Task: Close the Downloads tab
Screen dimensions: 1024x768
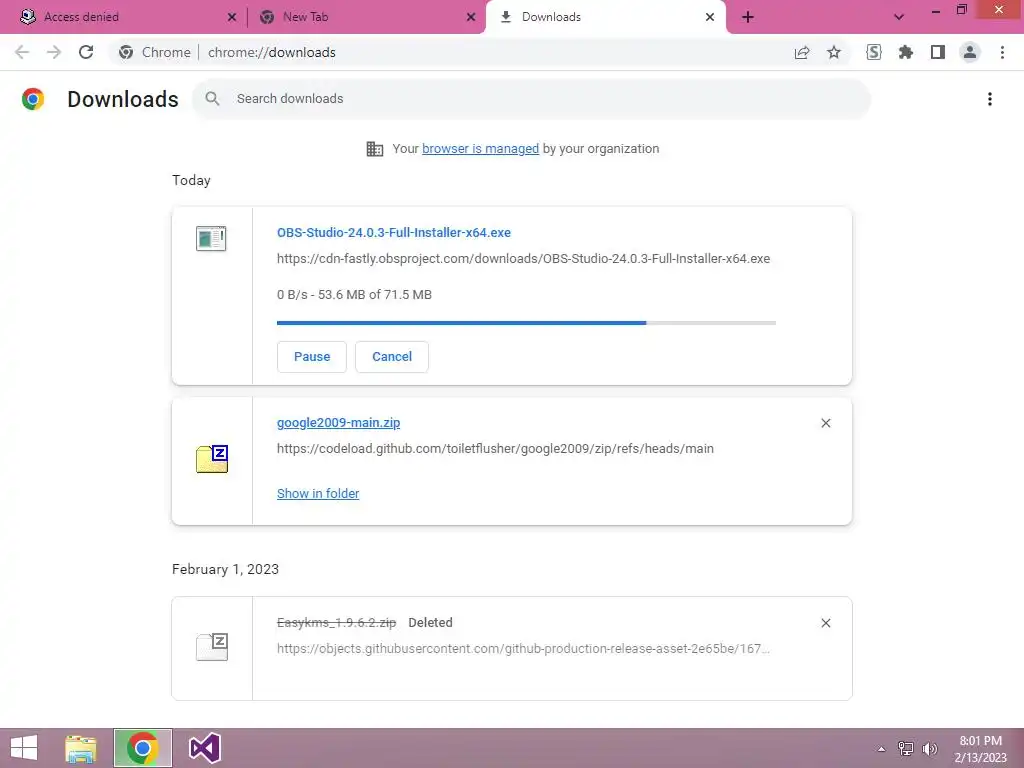Action: [x=710, y=18]
